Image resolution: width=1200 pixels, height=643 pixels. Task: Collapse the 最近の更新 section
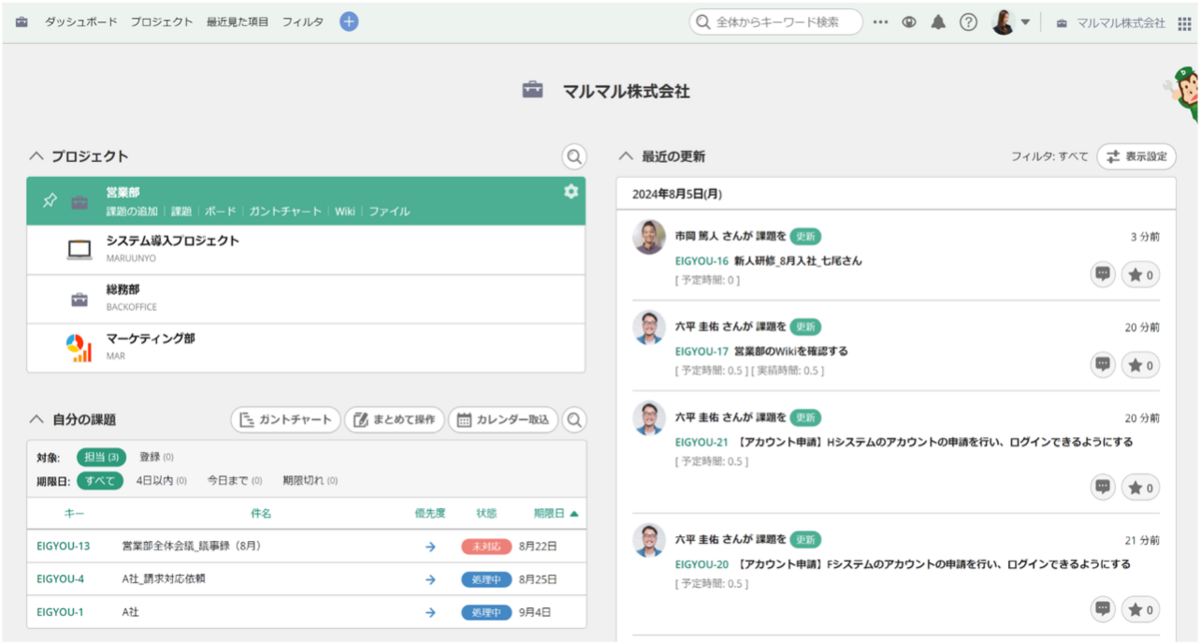click(x=627, y=156)
